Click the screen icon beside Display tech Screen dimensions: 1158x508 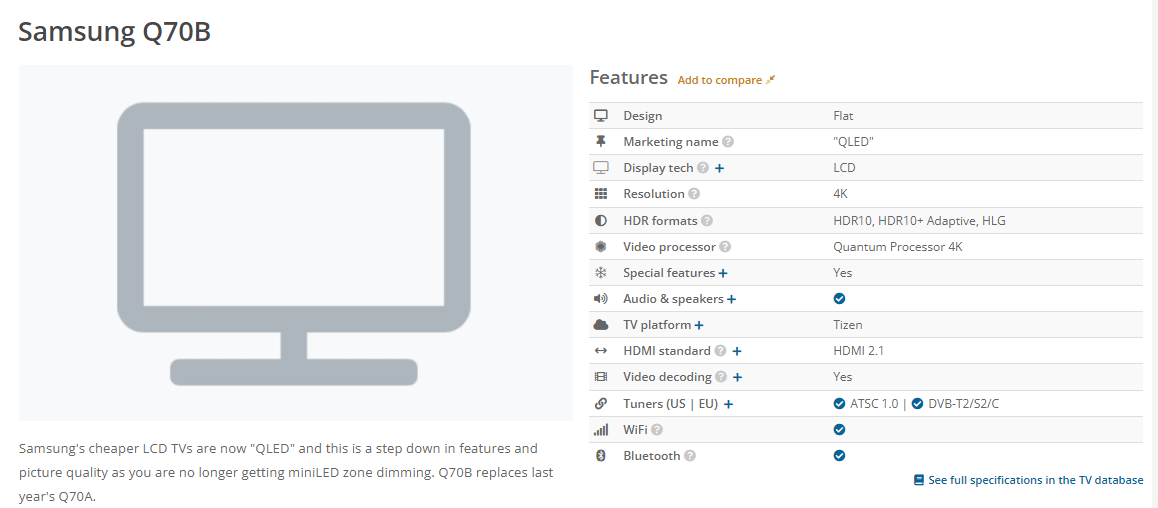600,168
